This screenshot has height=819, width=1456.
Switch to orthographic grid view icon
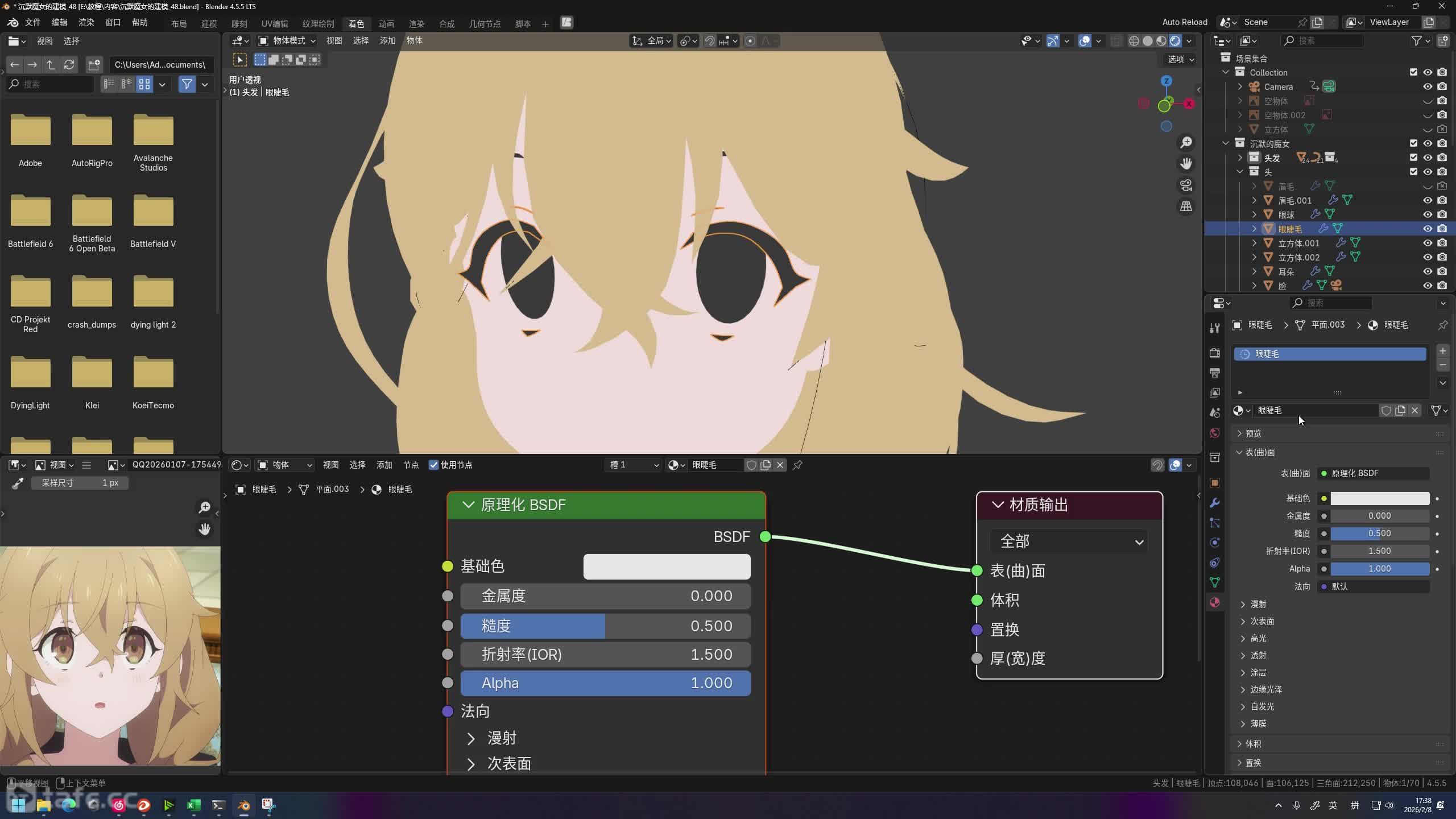pyautogui.click(x=1186, y=206)
